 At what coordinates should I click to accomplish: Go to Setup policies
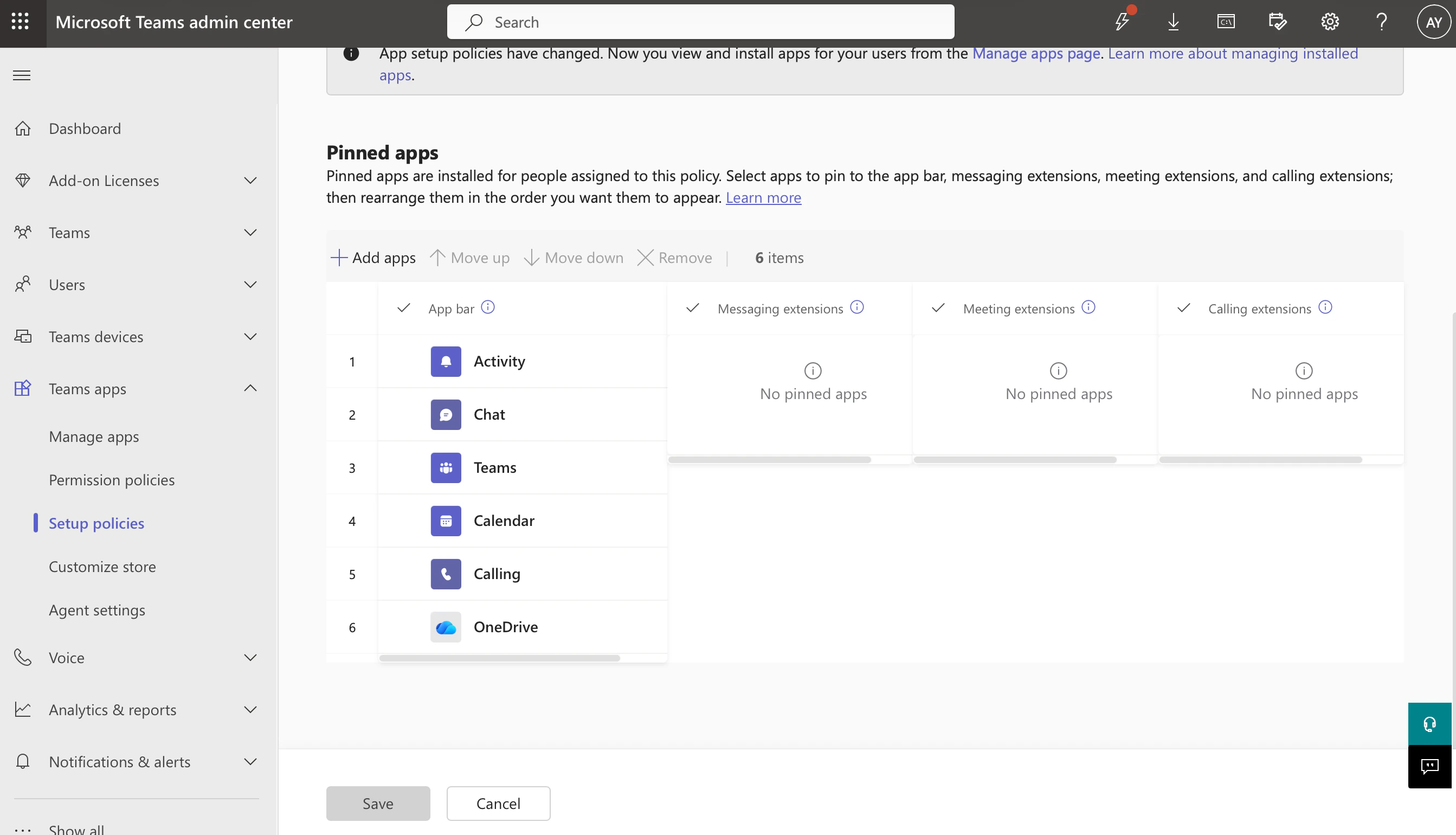coord(96,523)
